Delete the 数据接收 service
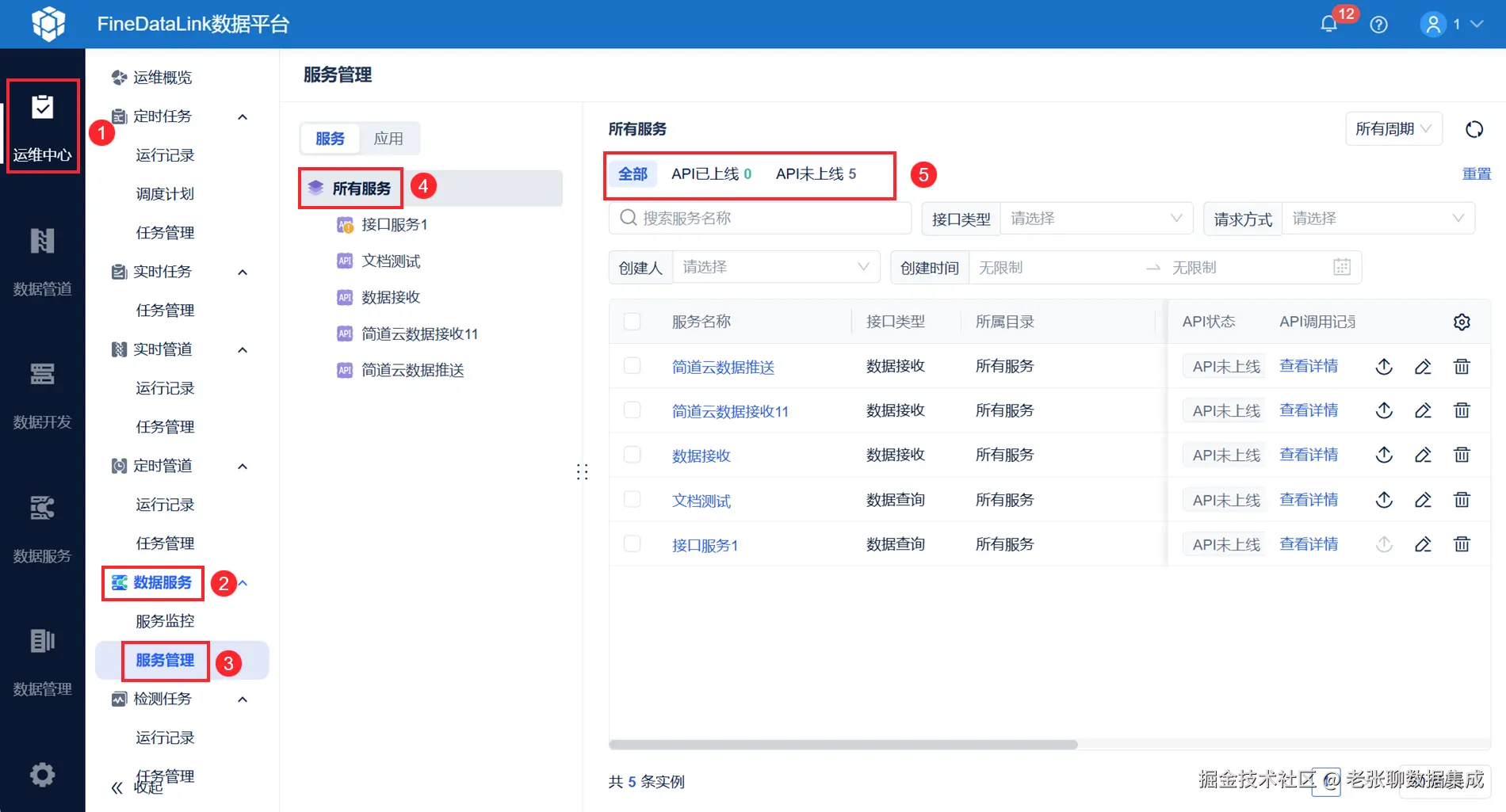Viewport: 1506px width, 812px height. click(1462, 455)
